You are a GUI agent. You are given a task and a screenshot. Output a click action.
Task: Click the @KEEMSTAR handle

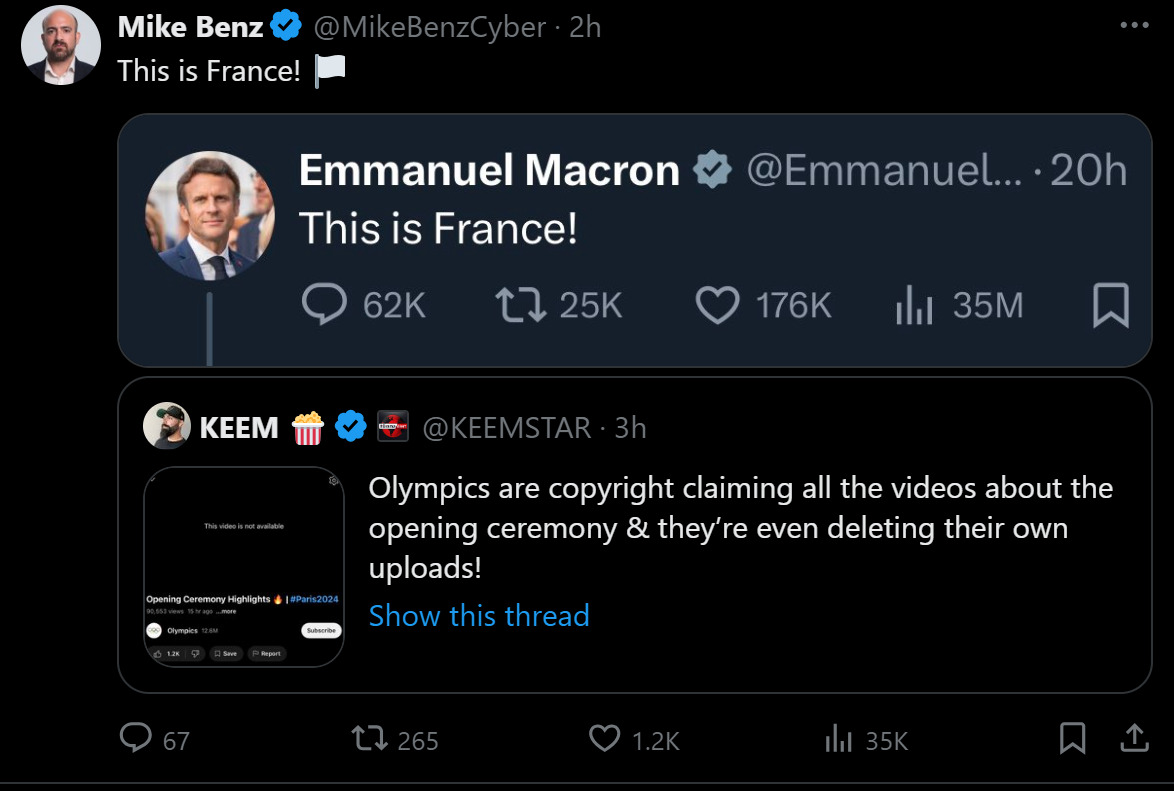[507, 428]
